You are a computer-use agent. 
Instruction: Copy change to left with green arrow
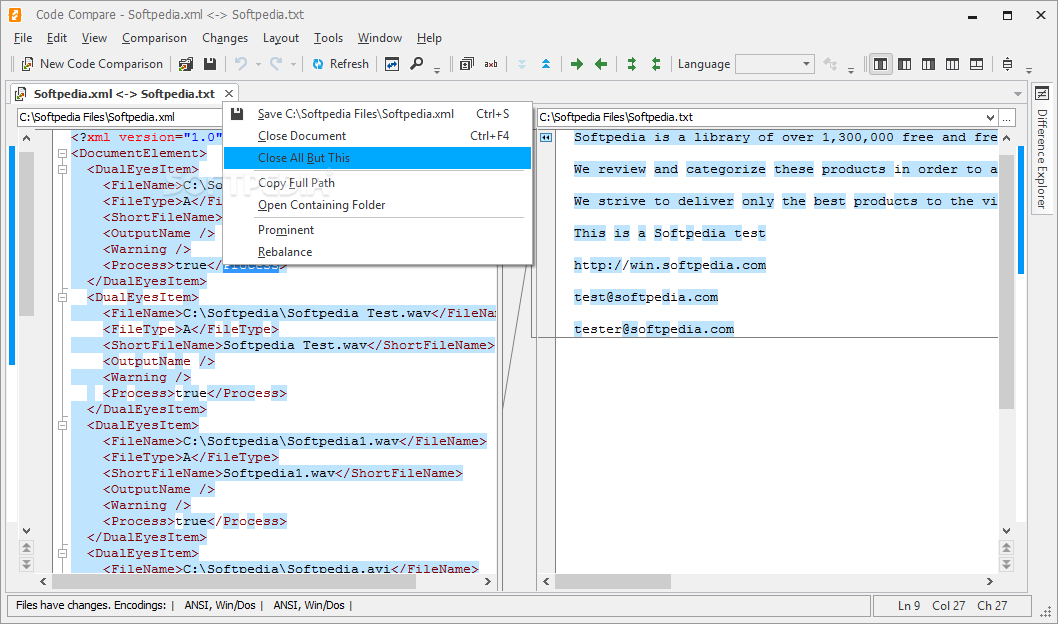pos(601,64)
